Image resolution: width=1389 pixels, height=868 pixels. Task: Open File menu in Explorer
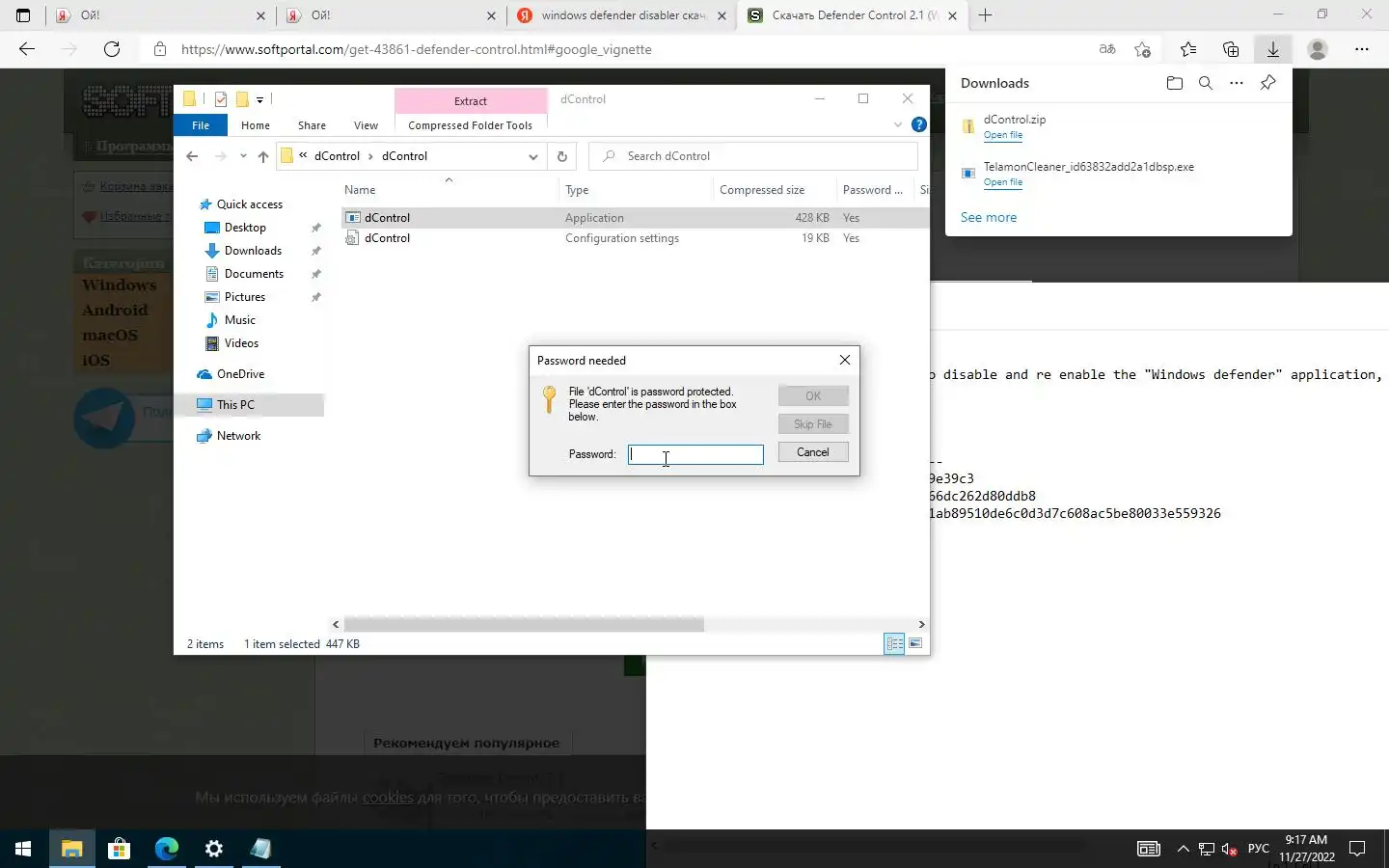(201, 125)
